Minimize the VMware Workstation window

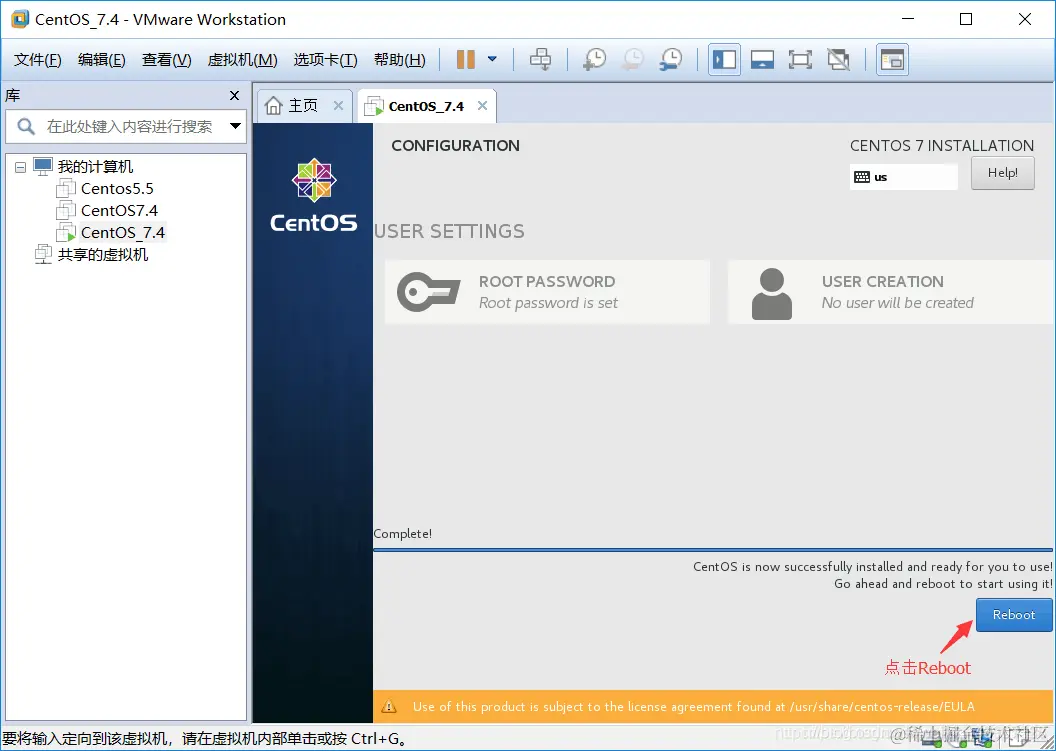click(x=907, y=19)
